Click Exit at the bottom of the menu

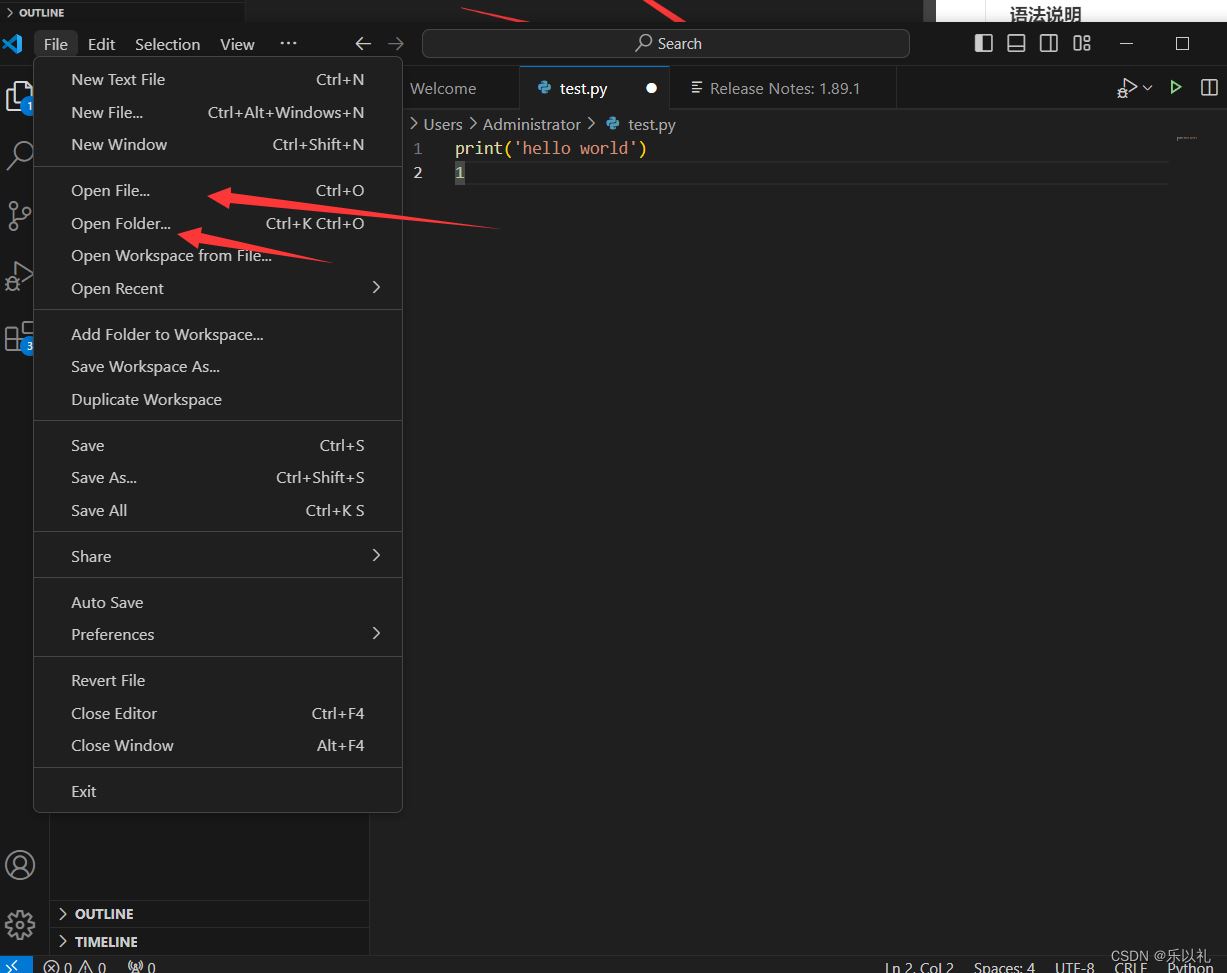83,791
